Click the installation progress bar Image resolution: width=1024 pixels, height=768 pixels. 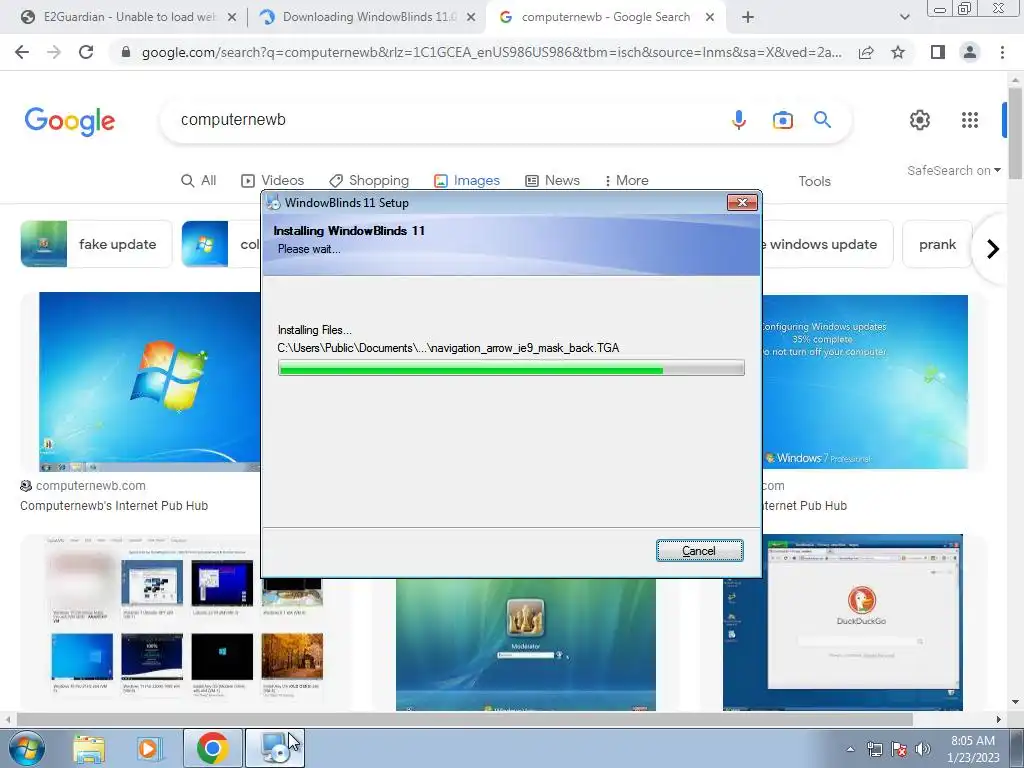(511, 368)
